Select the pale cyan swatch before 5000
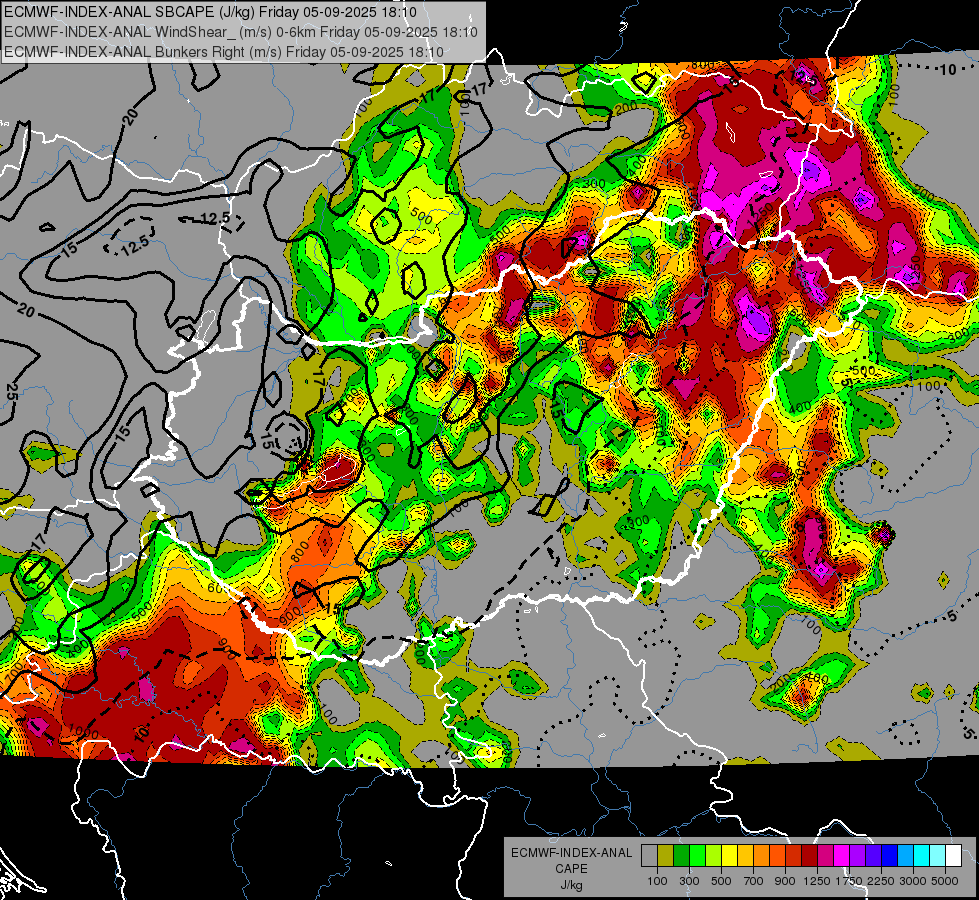This screenshot has width=979, height=900. [x=938, y=855]
